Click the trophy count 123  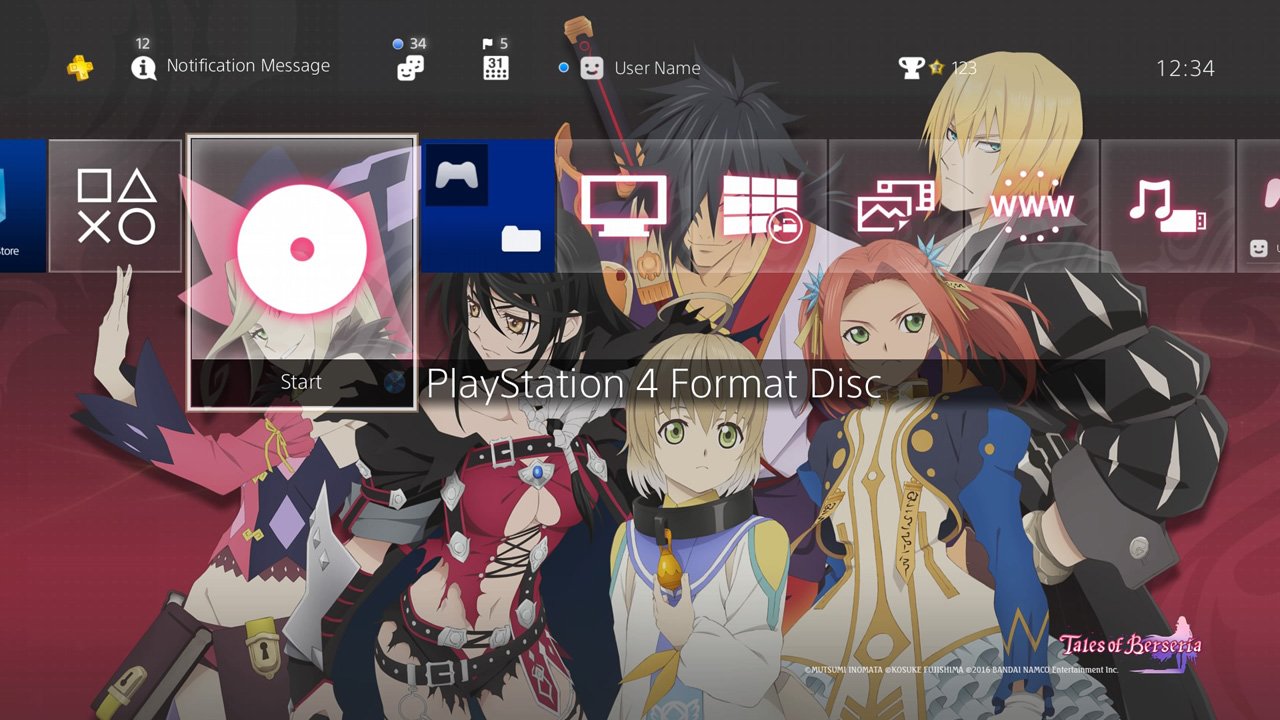tap(964, 68)
